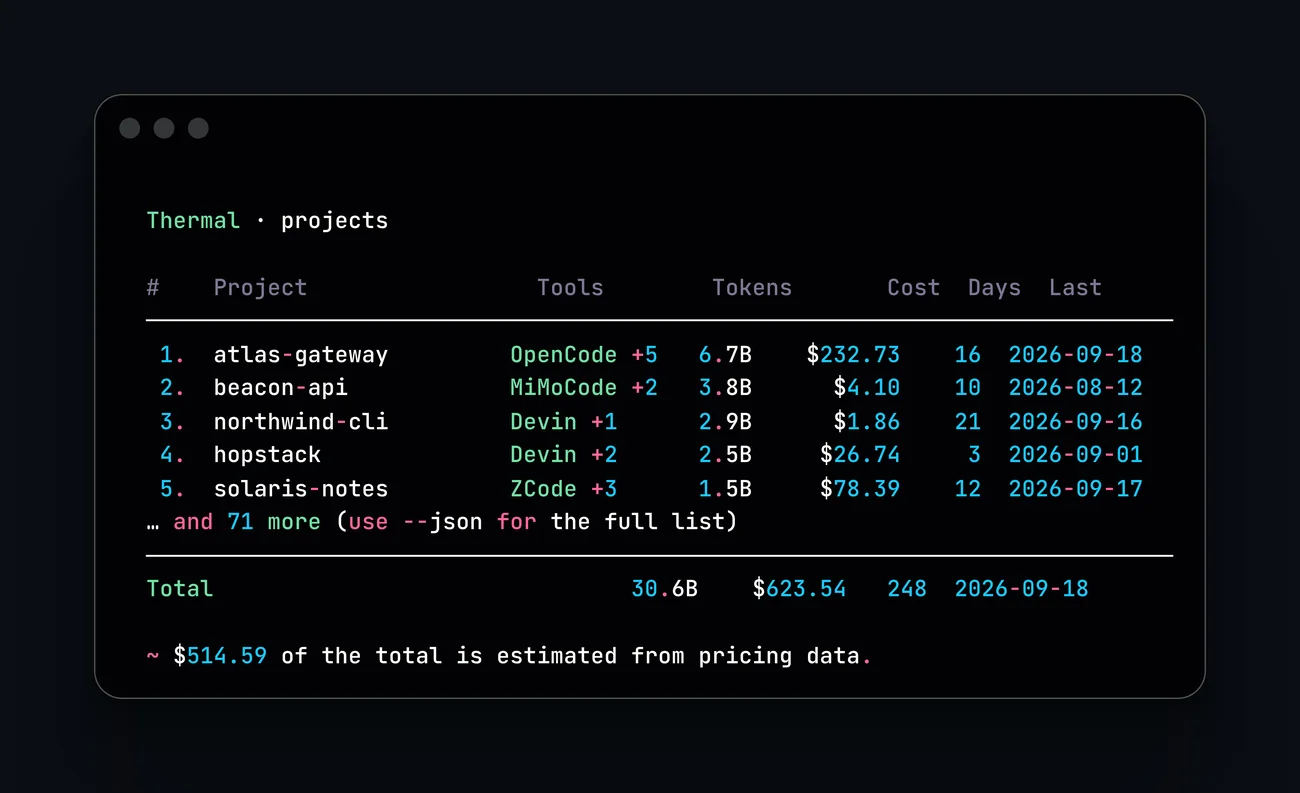Click the "Tools" column header
This screenshot has width=1300, height=793.
570,288
